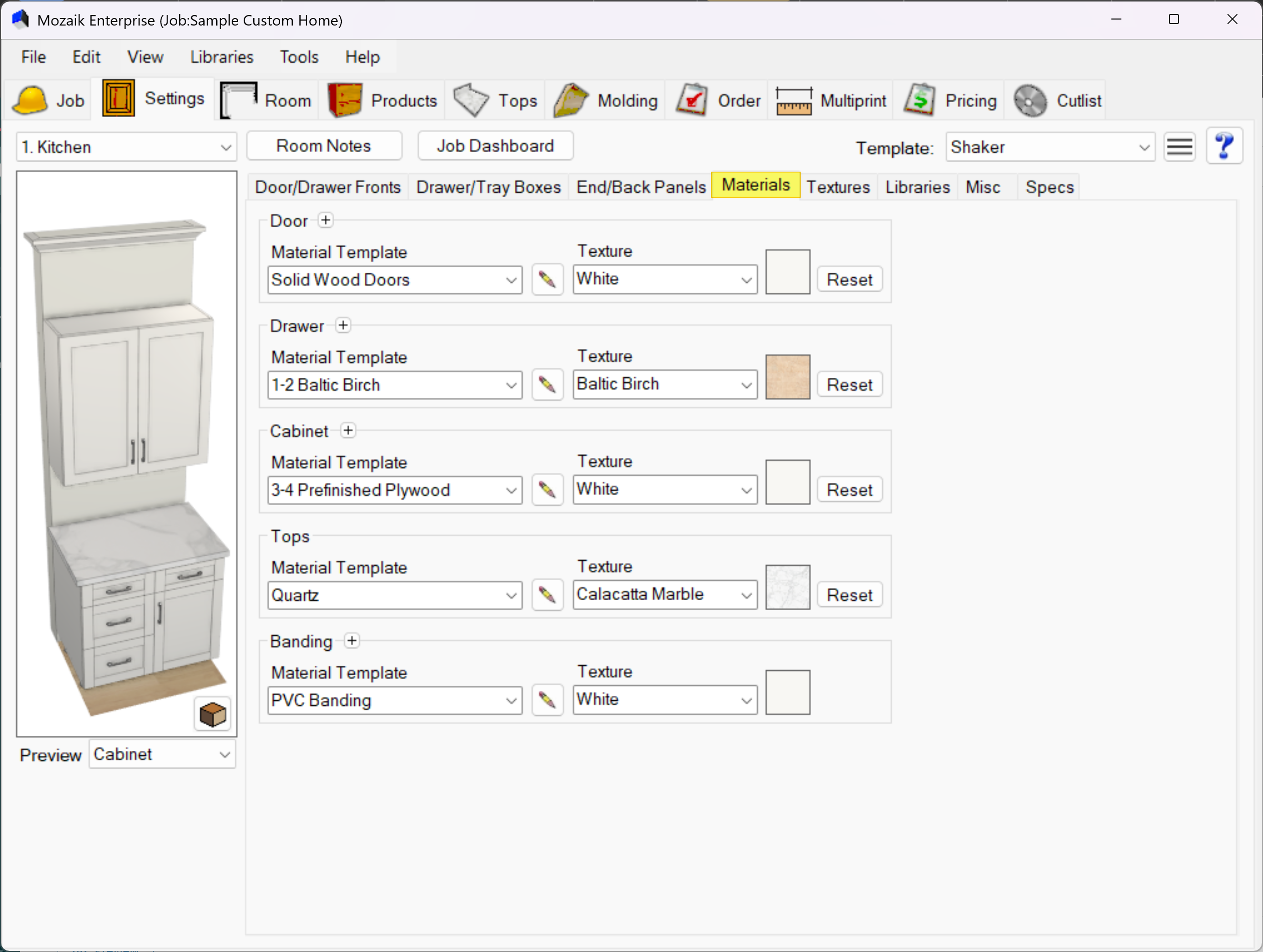
Task: Expand the Cabinet section plus button
Action: pos(348,430)
